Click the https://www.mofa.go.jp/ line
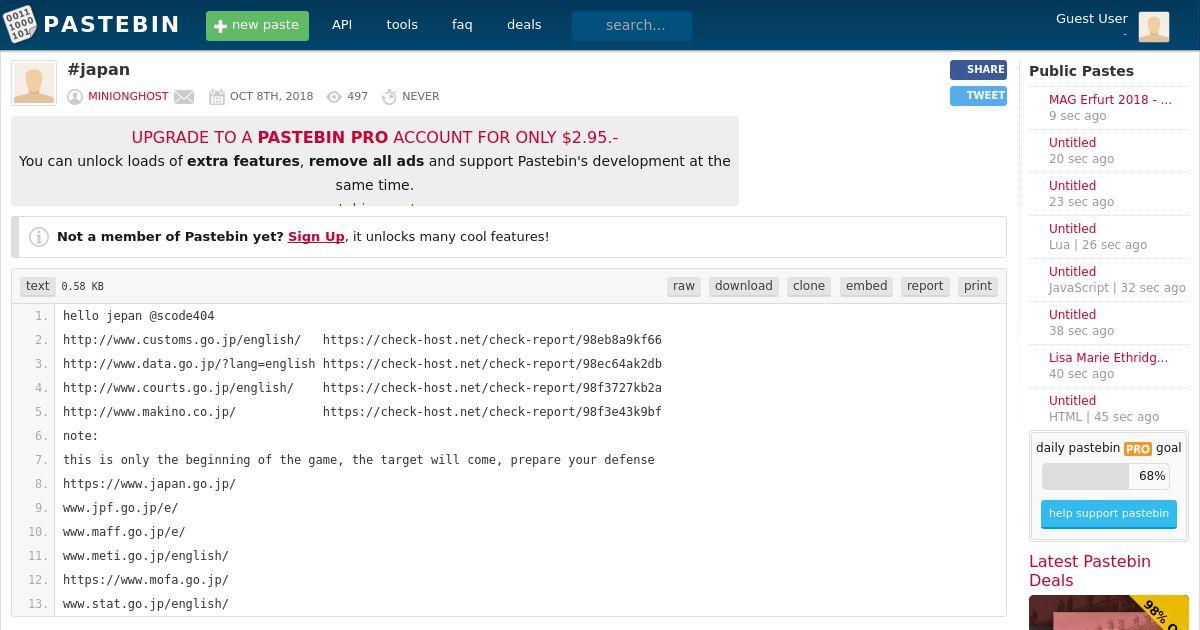Viewport: 1200px width, 630px height. tap(146, 580)
